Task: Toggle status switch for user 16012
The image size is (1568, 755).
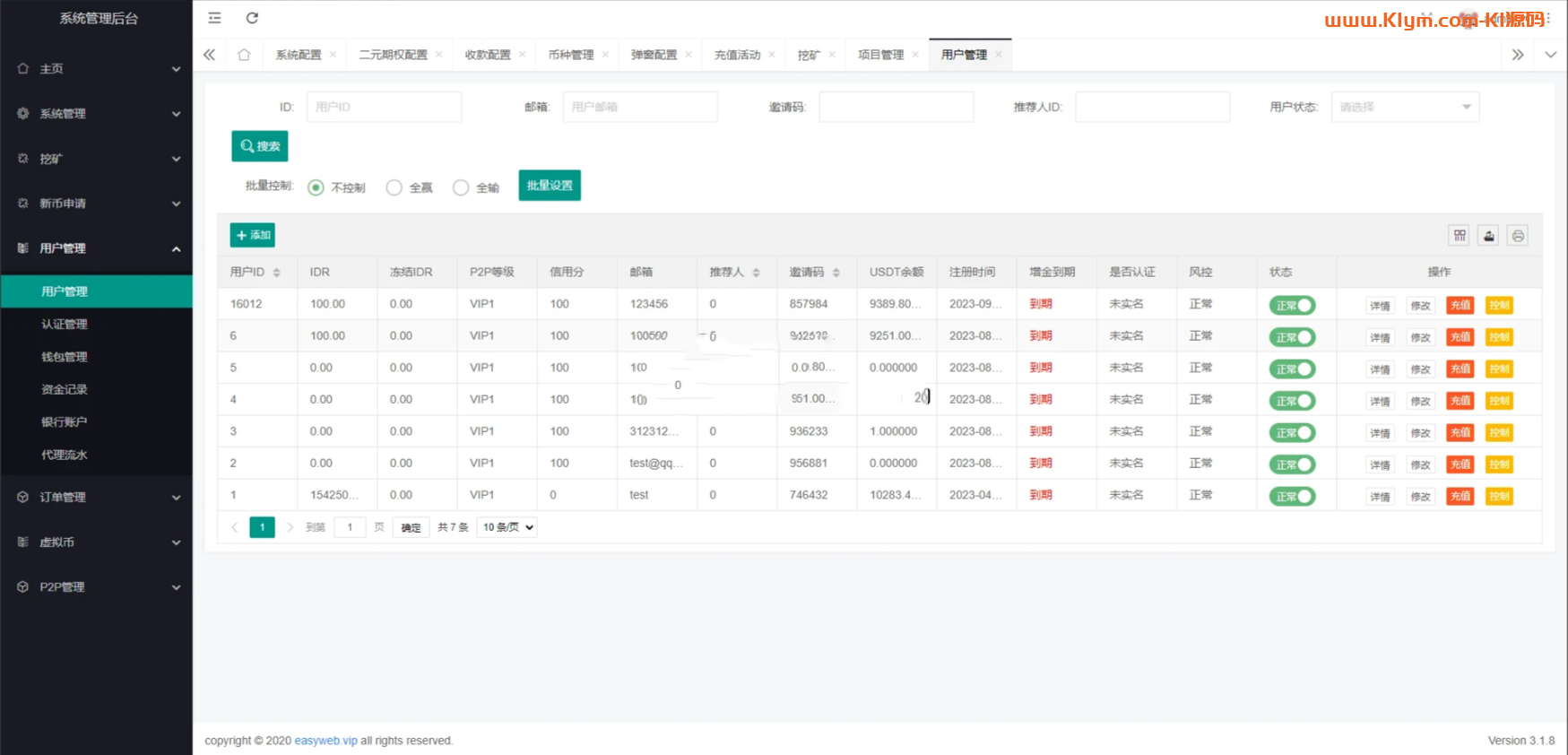Action: [1292, 305]
